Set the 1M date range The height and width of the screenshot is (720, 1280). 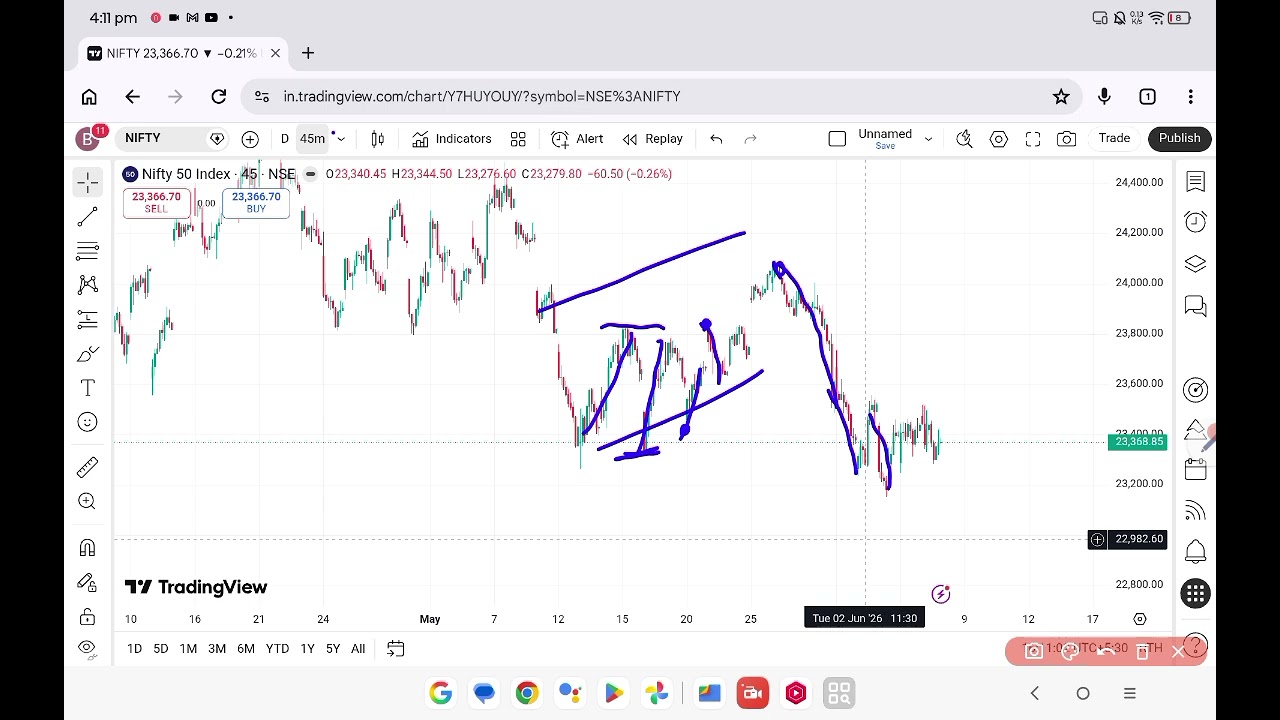(188, 649)
